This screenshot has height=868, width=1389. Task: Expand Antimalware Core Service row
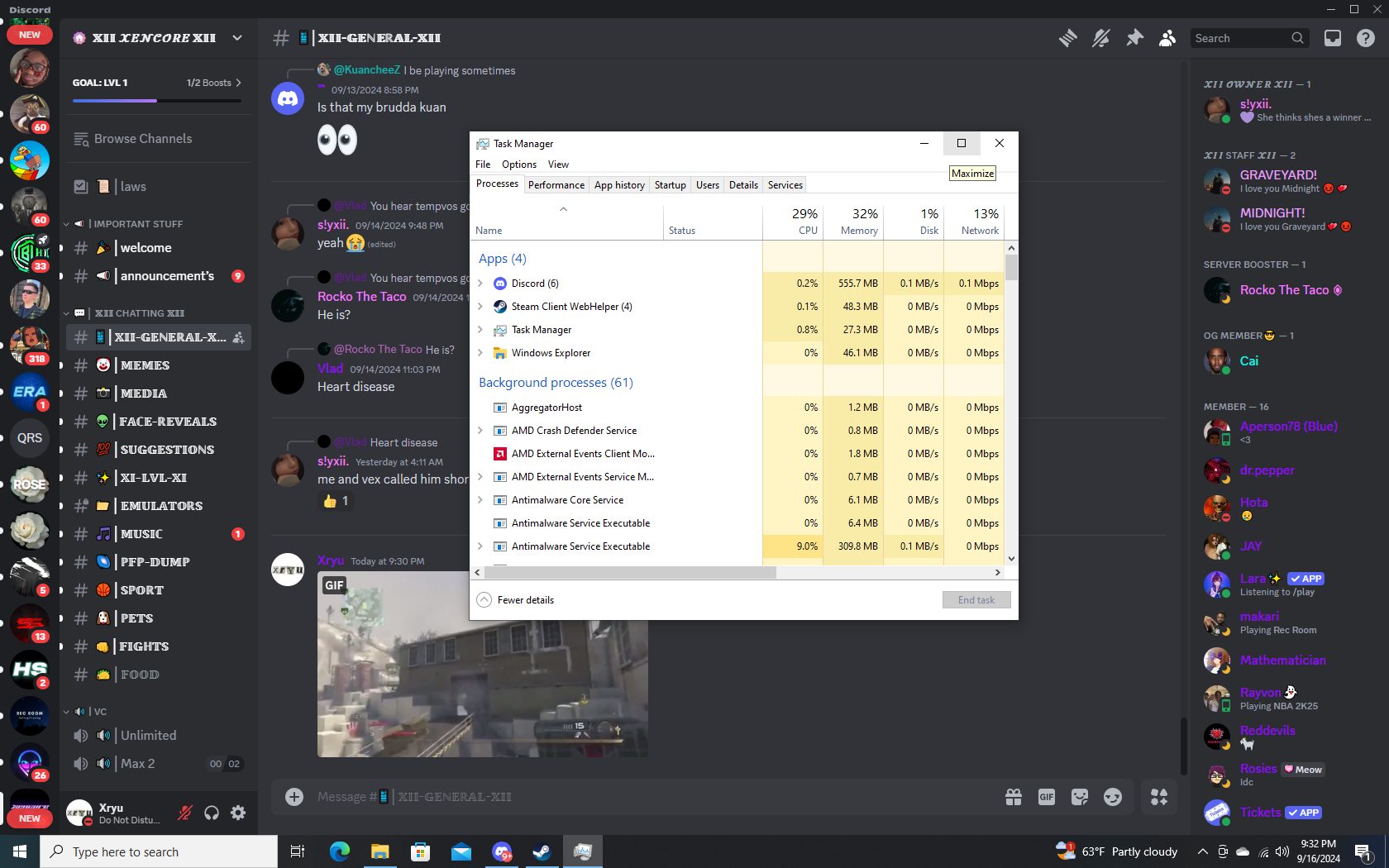[480, 500]
